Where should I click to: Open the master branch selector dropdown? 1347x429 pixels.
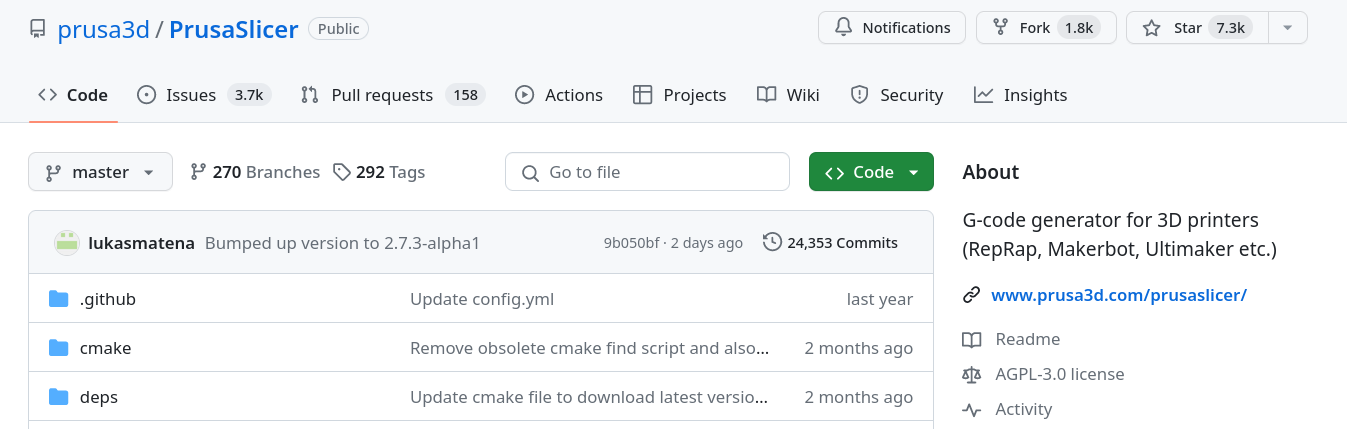100,172
